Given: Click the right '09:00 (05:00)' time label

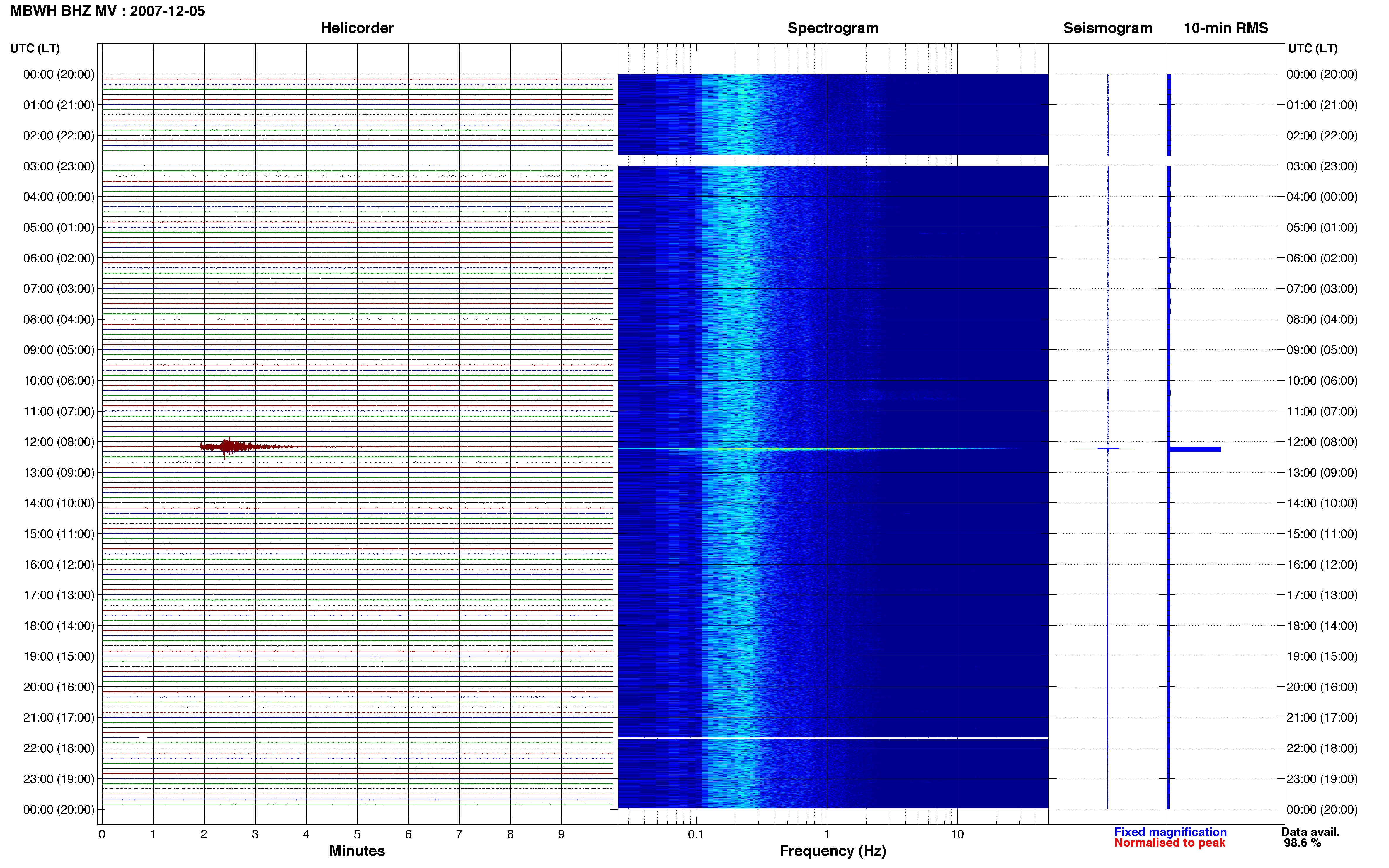Looking at the screenshot, I should [1322, 350].
